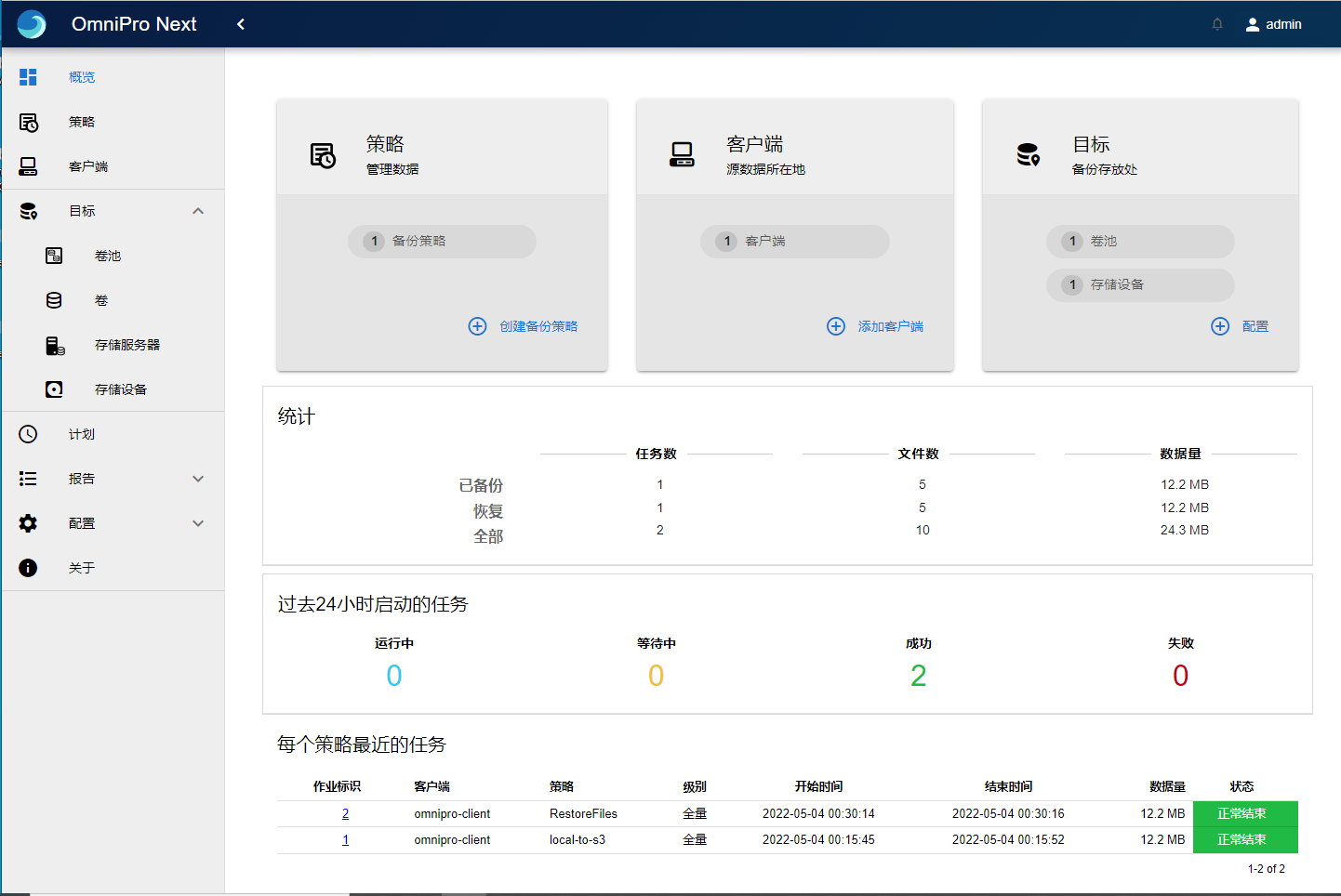Click the OmniPro Next logo
Viewport: 1341px width, 896px height.
point(32,24)
